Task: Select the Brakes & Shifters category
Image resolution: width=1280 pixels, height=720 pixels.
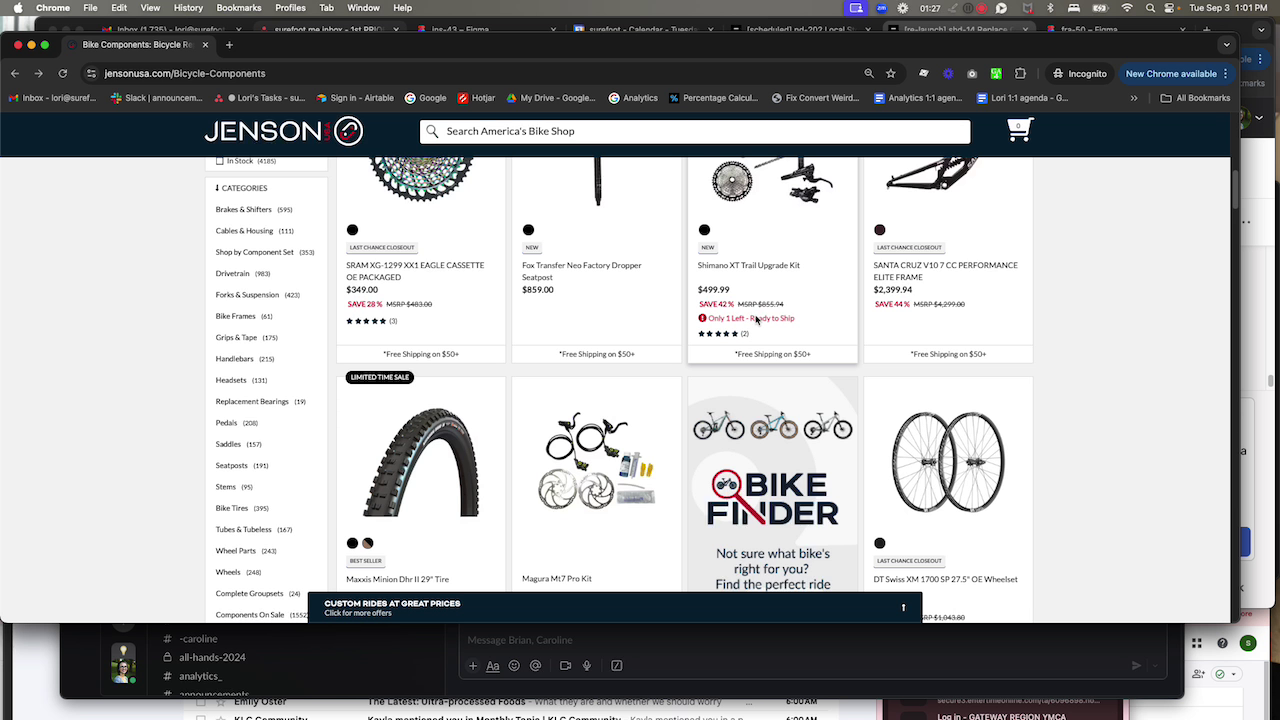Action: click(243, 210)
